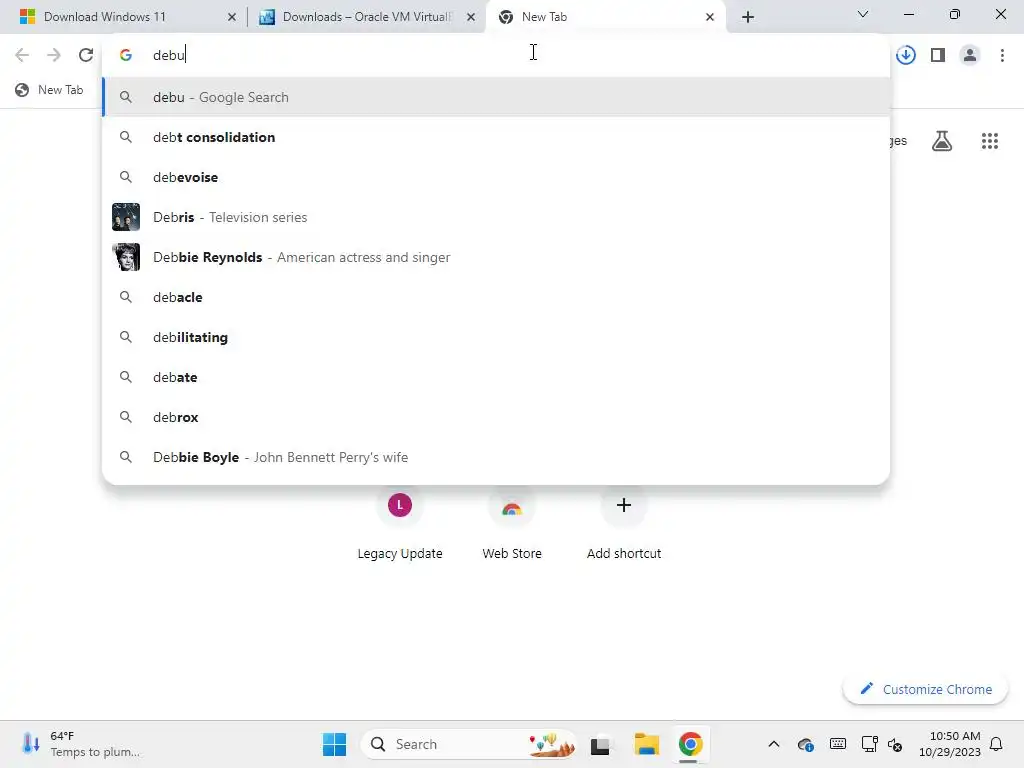Image resolution: width=1024 pixels, height=768 pixels.
Task: Pick 'Debbie Reynolds' suggestion
Action: point(496,257)
